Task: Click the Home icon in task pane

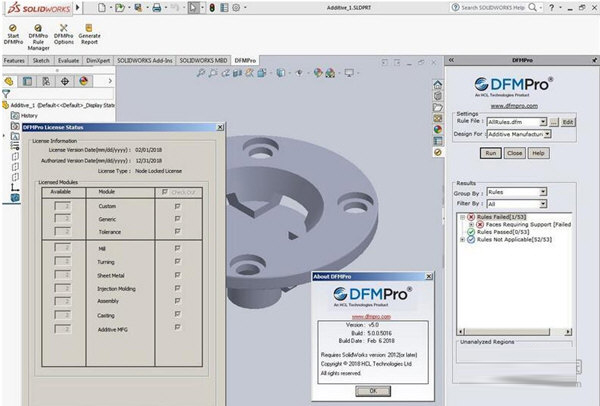Action: pos(438,83)
